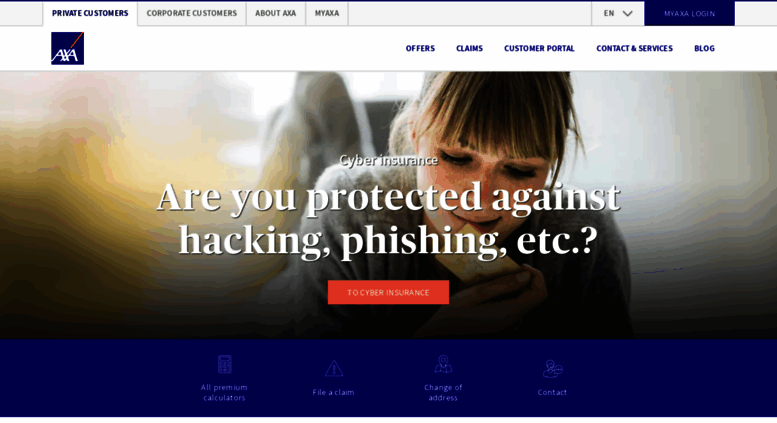Click the All premium calculators label
Screen dimensions: 777x423
coord(224,392)
